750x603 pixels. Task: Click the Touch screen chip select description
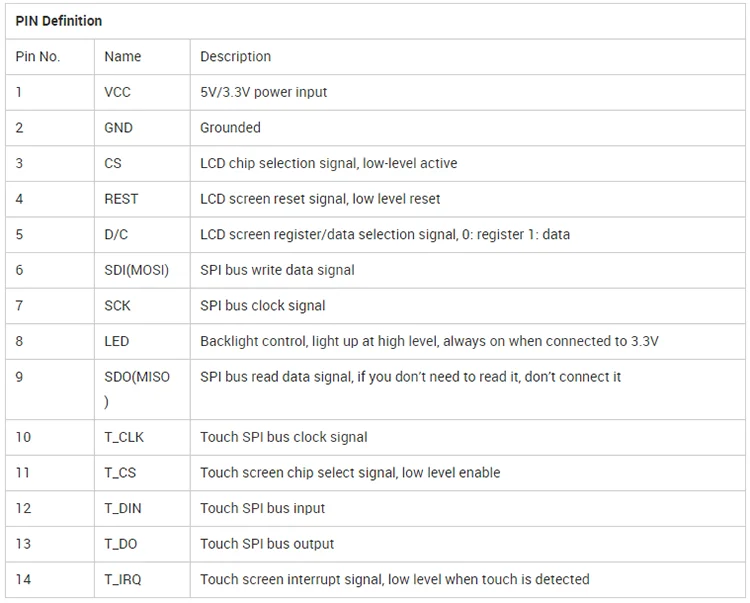(350, 472)
